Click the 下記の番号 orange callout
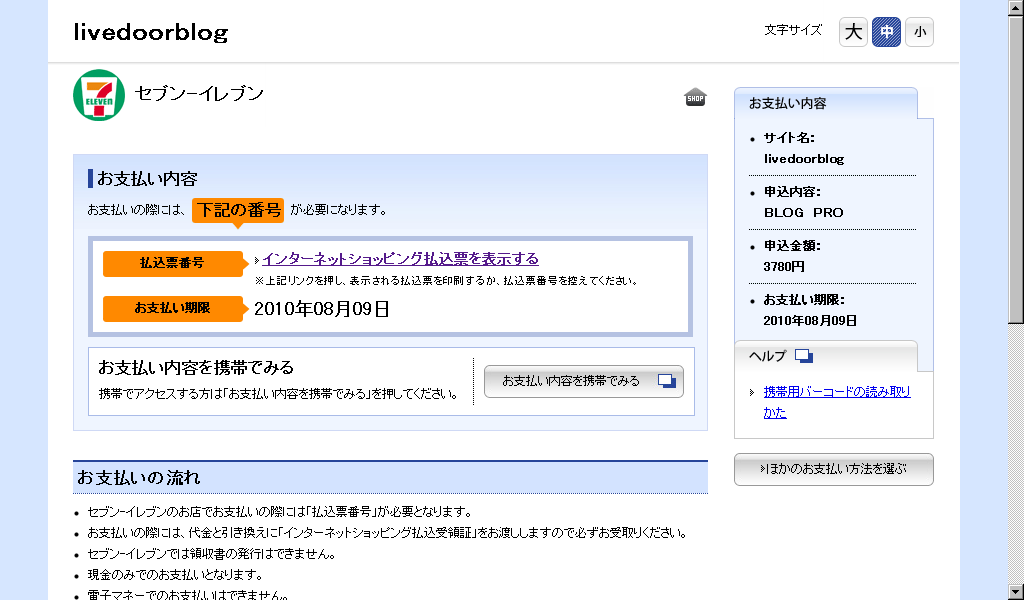This screenshot has height=600, width=1024. tap(238, 210)
